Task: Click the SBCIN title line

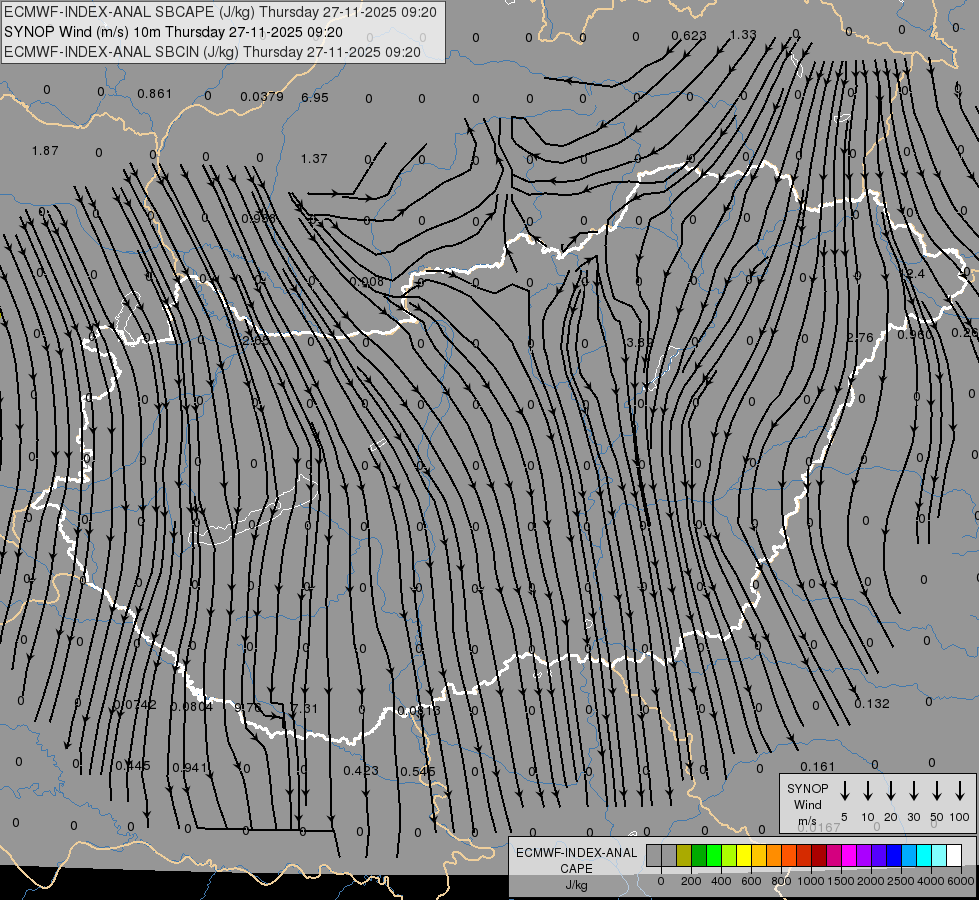Action: click(212, 52)
